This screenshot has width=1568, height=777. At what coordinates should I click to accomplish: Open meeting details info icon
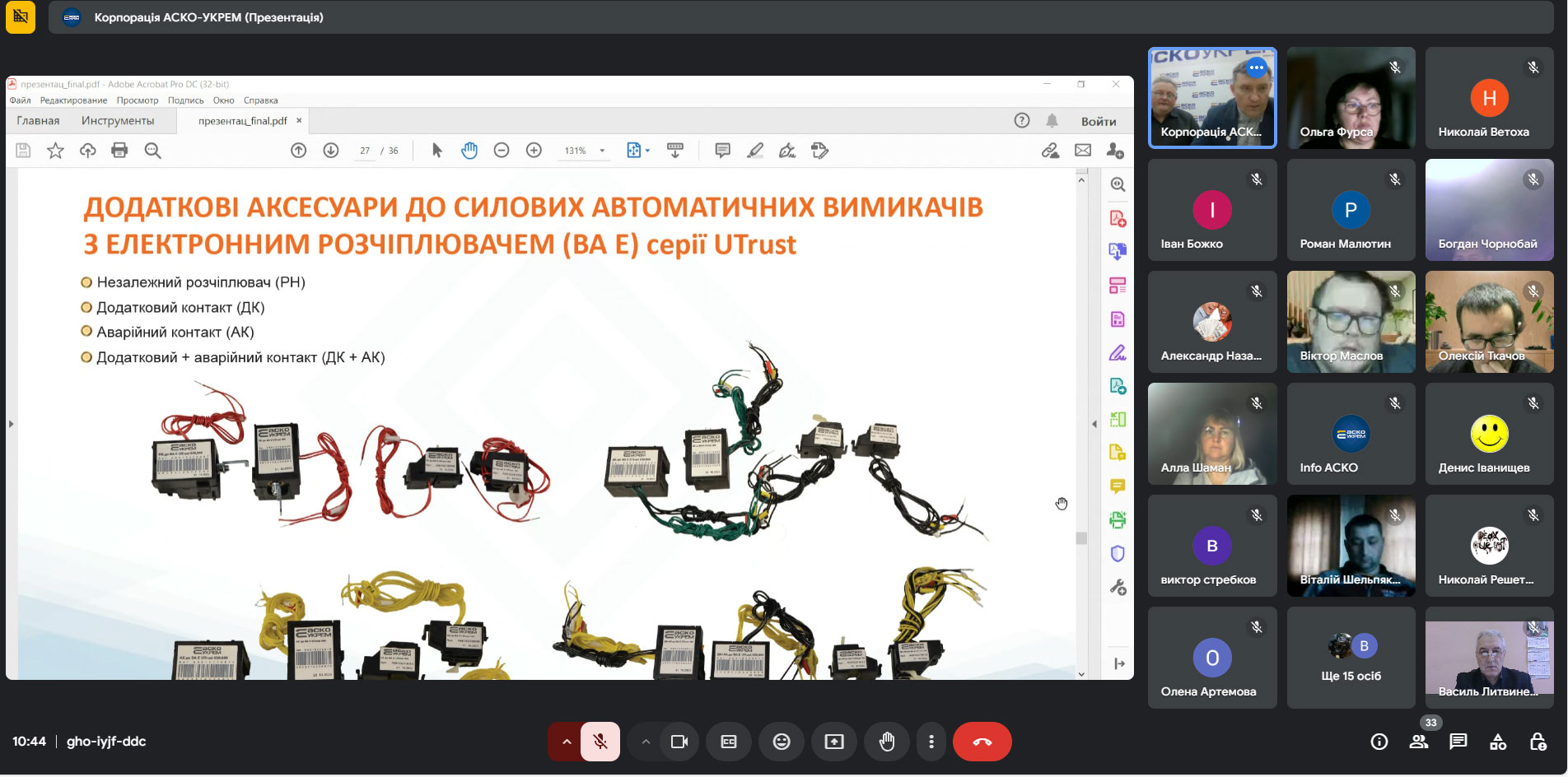(x=1379, y=742)
